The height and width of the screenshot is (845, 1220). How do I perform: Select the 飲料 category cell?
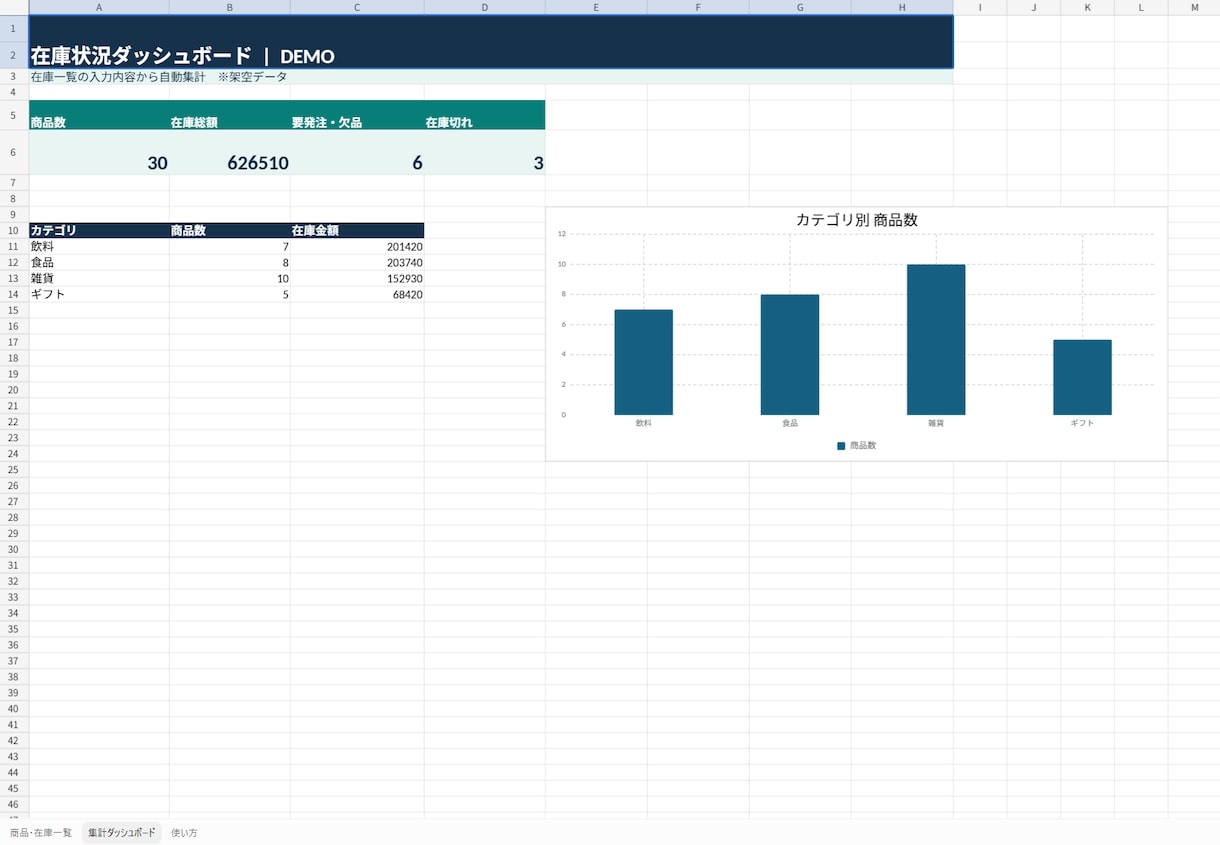(99, 246)
